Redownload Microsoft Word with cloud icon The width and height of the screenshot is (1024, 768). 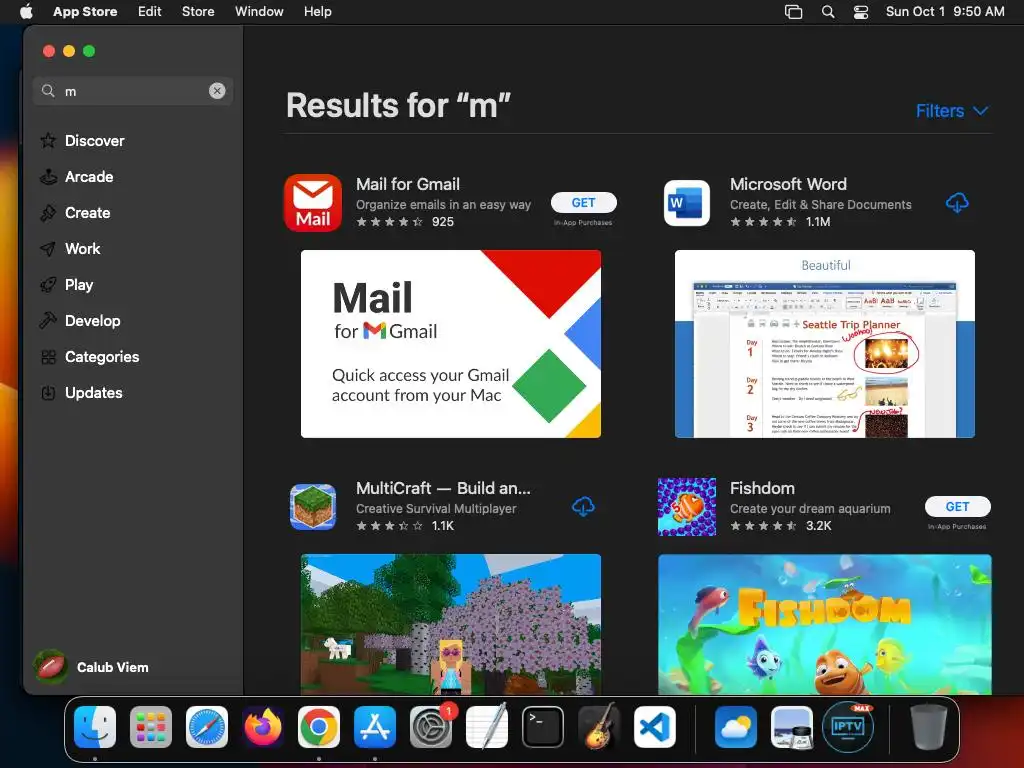point(957,203)
